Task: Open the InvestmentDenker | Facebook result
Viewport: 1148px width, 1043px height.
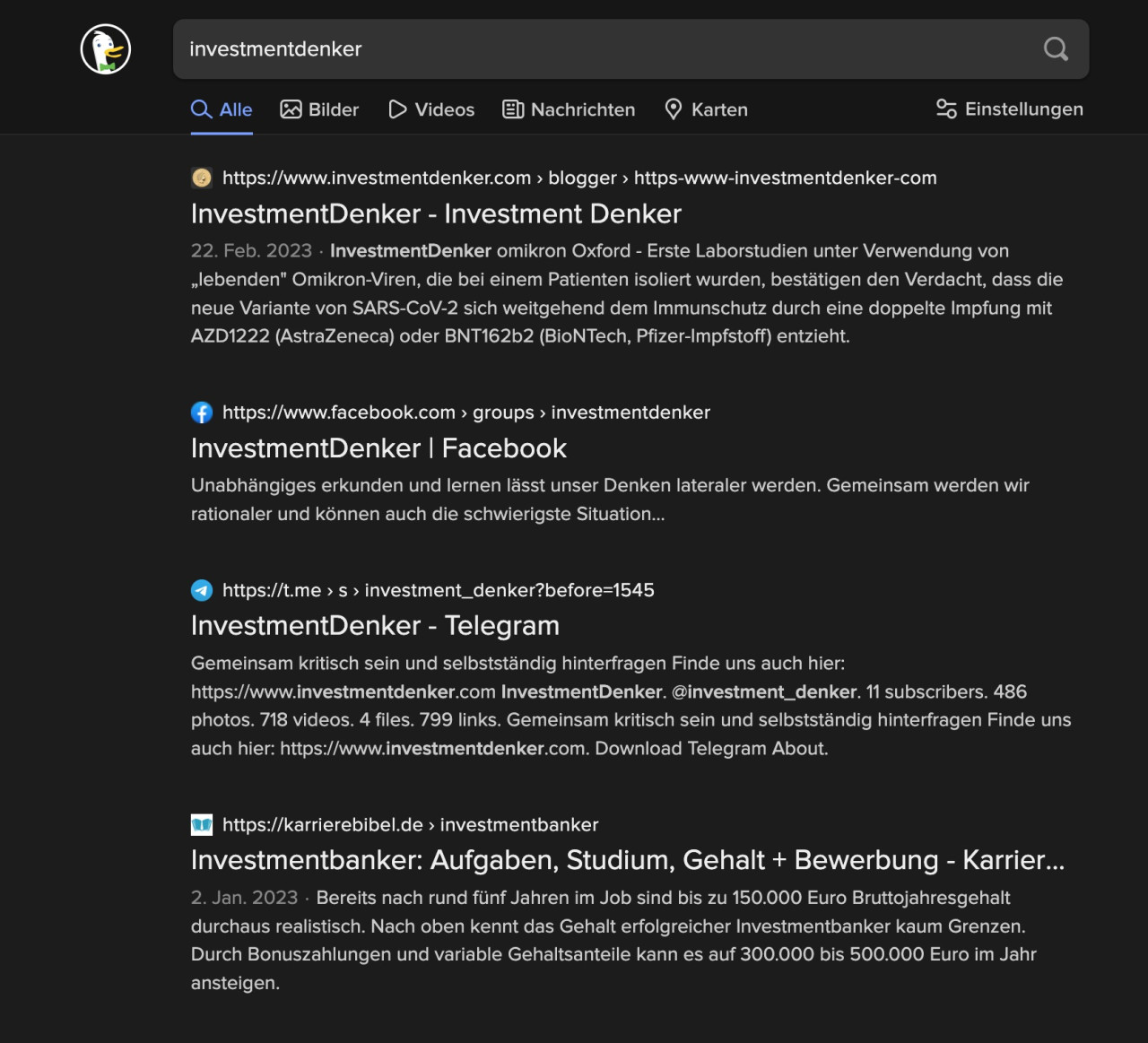Action: [x=378, y=448]
